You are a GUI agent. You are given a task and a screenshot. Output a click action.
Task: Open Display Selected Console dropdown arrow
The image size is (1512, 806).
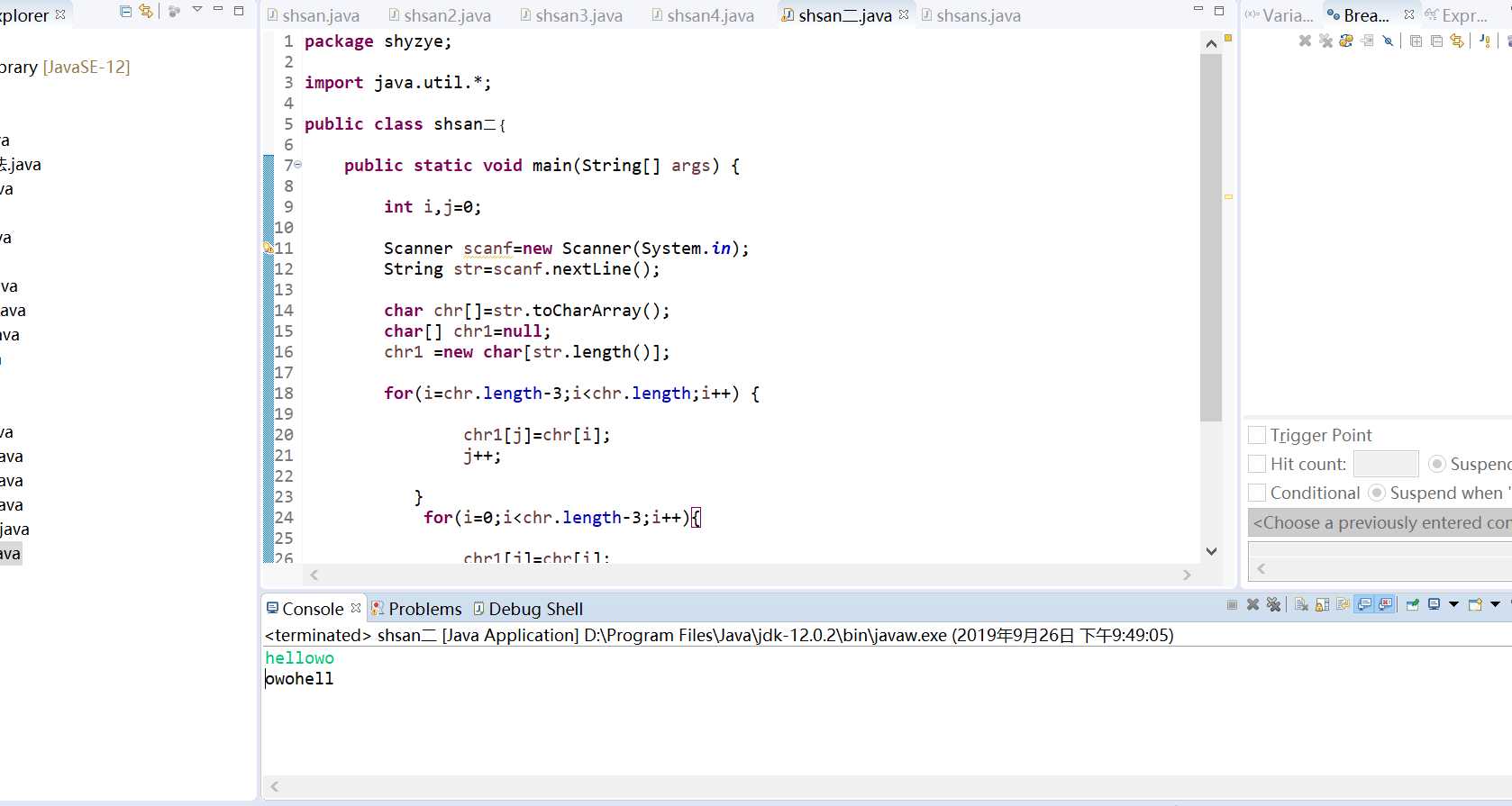(1453, 604)
